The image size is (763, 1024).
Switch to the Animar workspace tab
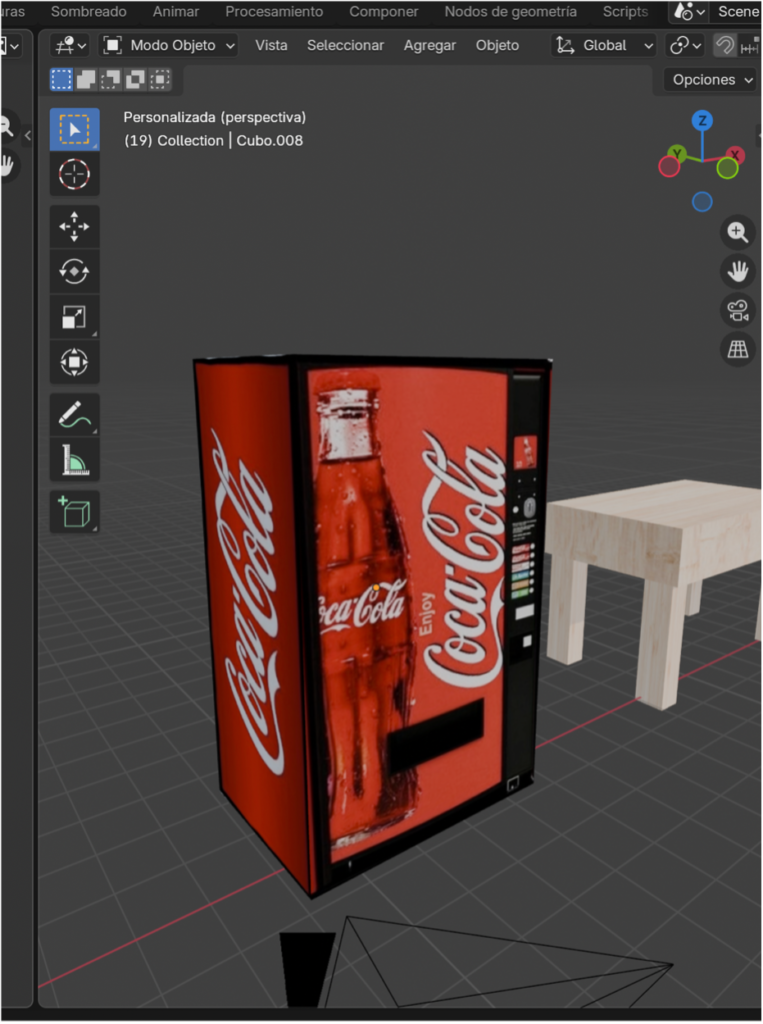[176, 12]
